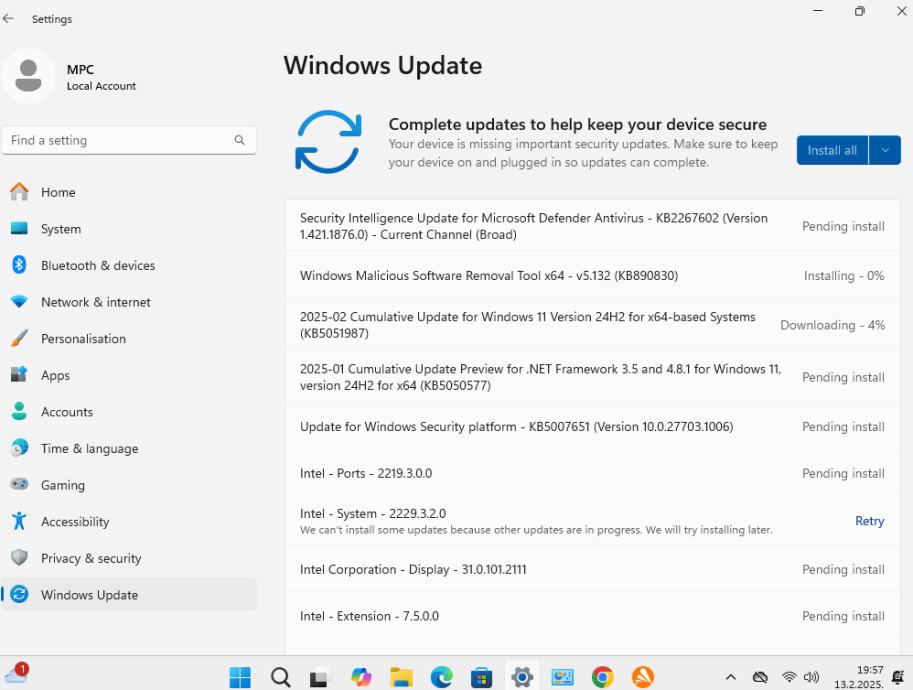The width and height of the screenshot is (913, 690).
Task: Expand the Install all dropdown arrow
Action: pos(885,150)
